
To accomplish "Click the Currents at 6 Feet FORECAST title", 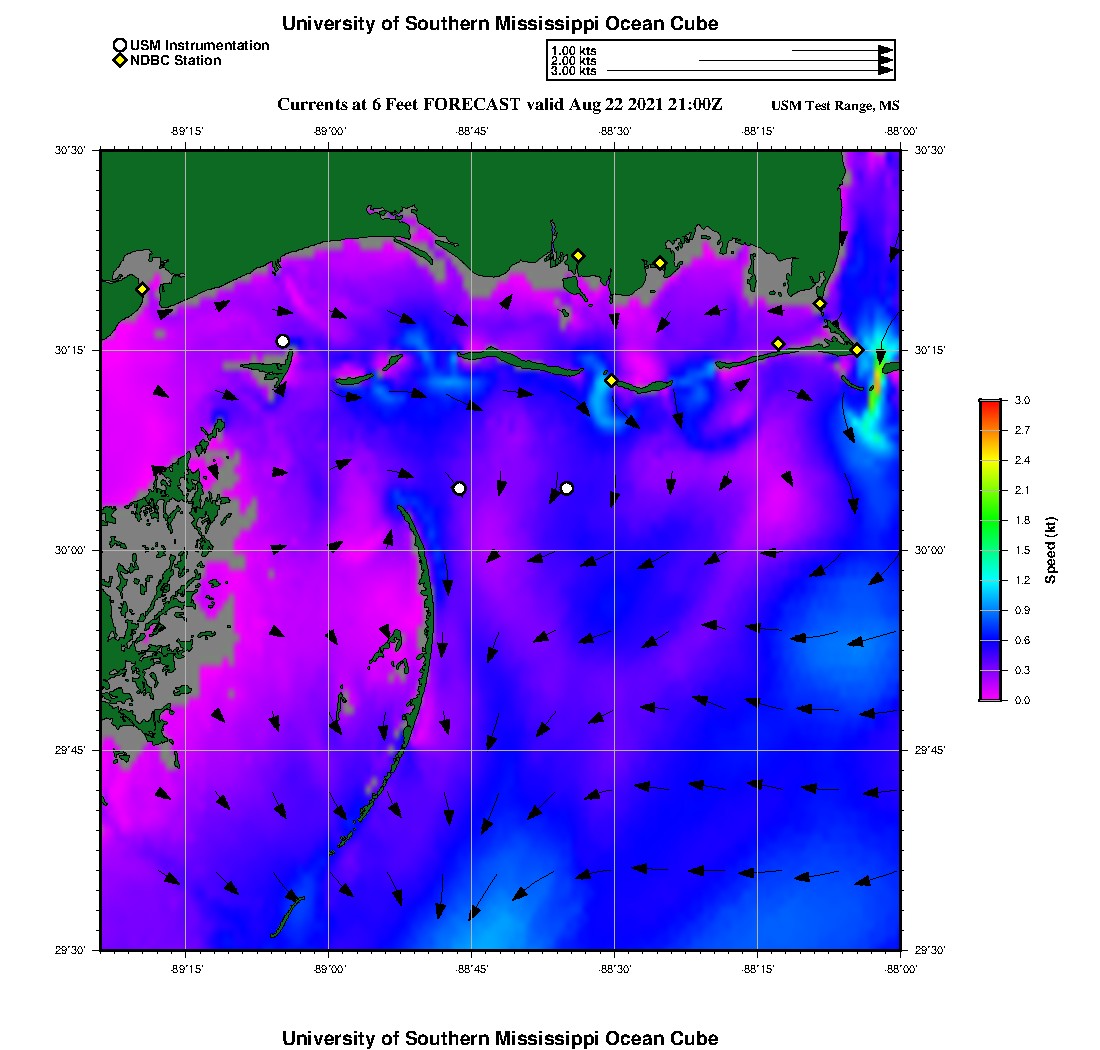I will pos(398,105).
